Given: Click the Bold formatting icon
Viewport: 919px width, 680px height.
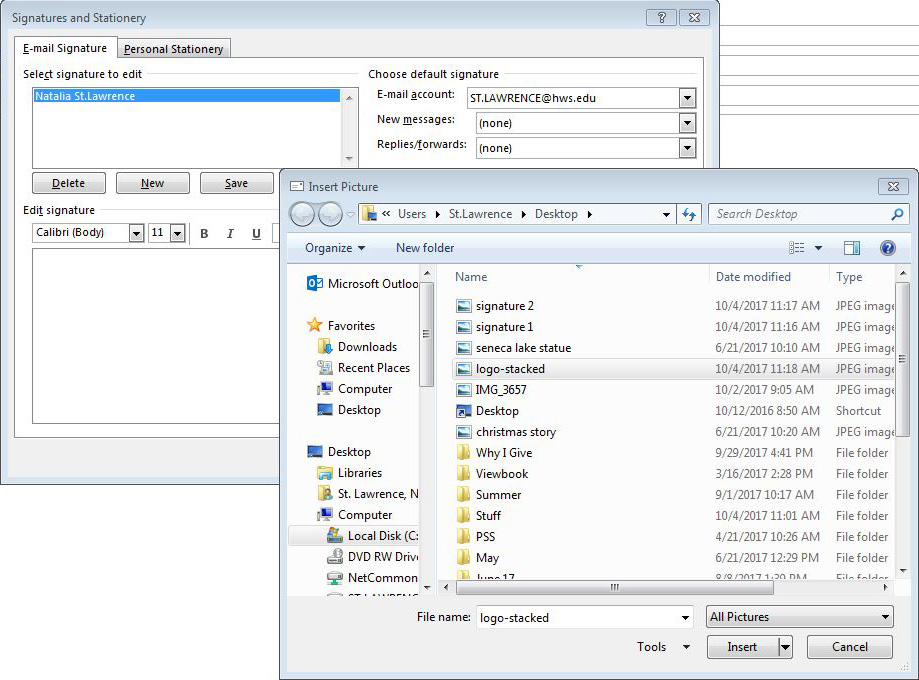Looking at the screenshot, I should click(204, 233).
